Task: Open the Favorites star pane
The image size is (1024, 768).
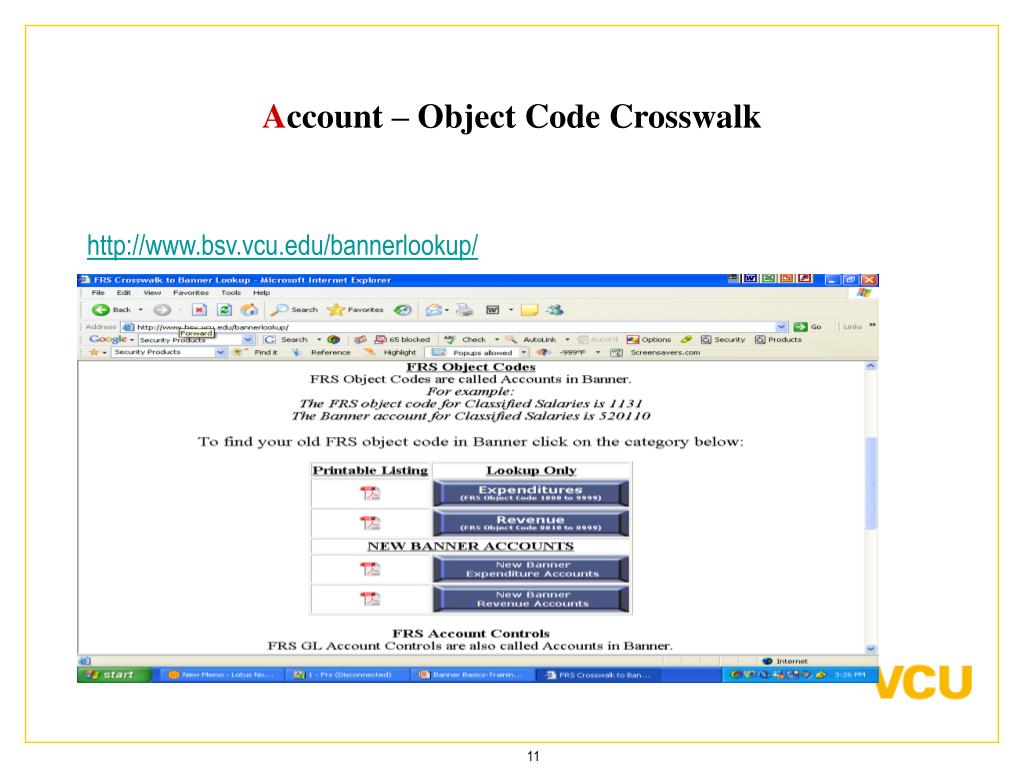Action: click(335, 310)
